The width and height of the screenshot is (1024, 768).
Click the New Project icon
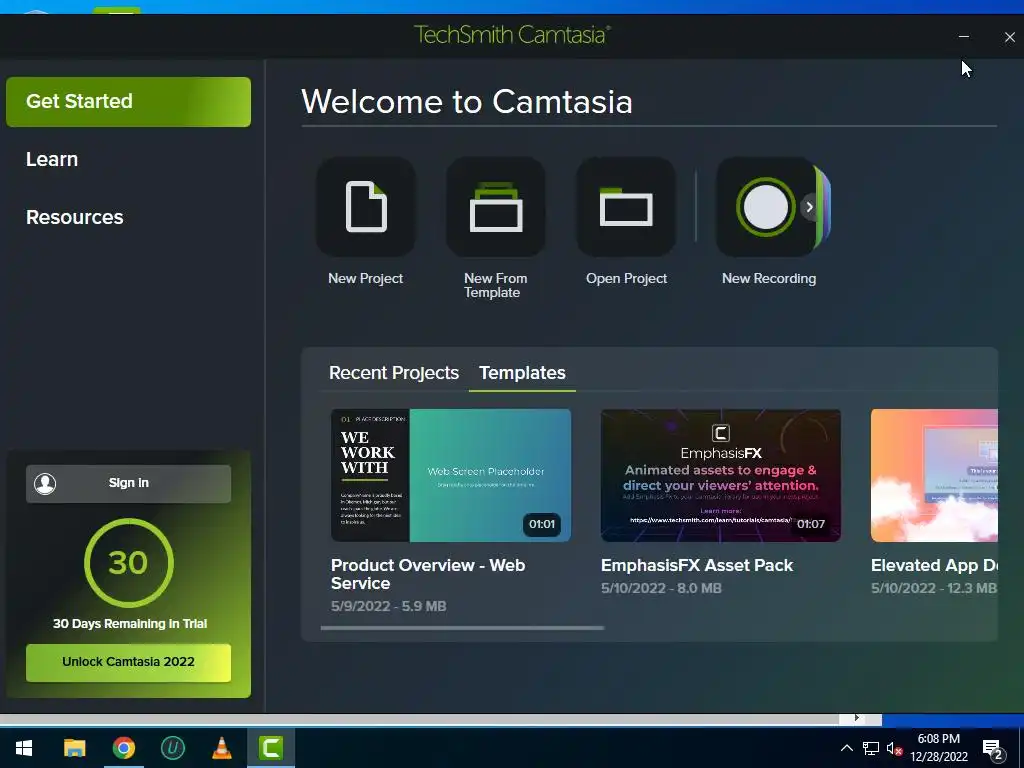pos(366,207)
